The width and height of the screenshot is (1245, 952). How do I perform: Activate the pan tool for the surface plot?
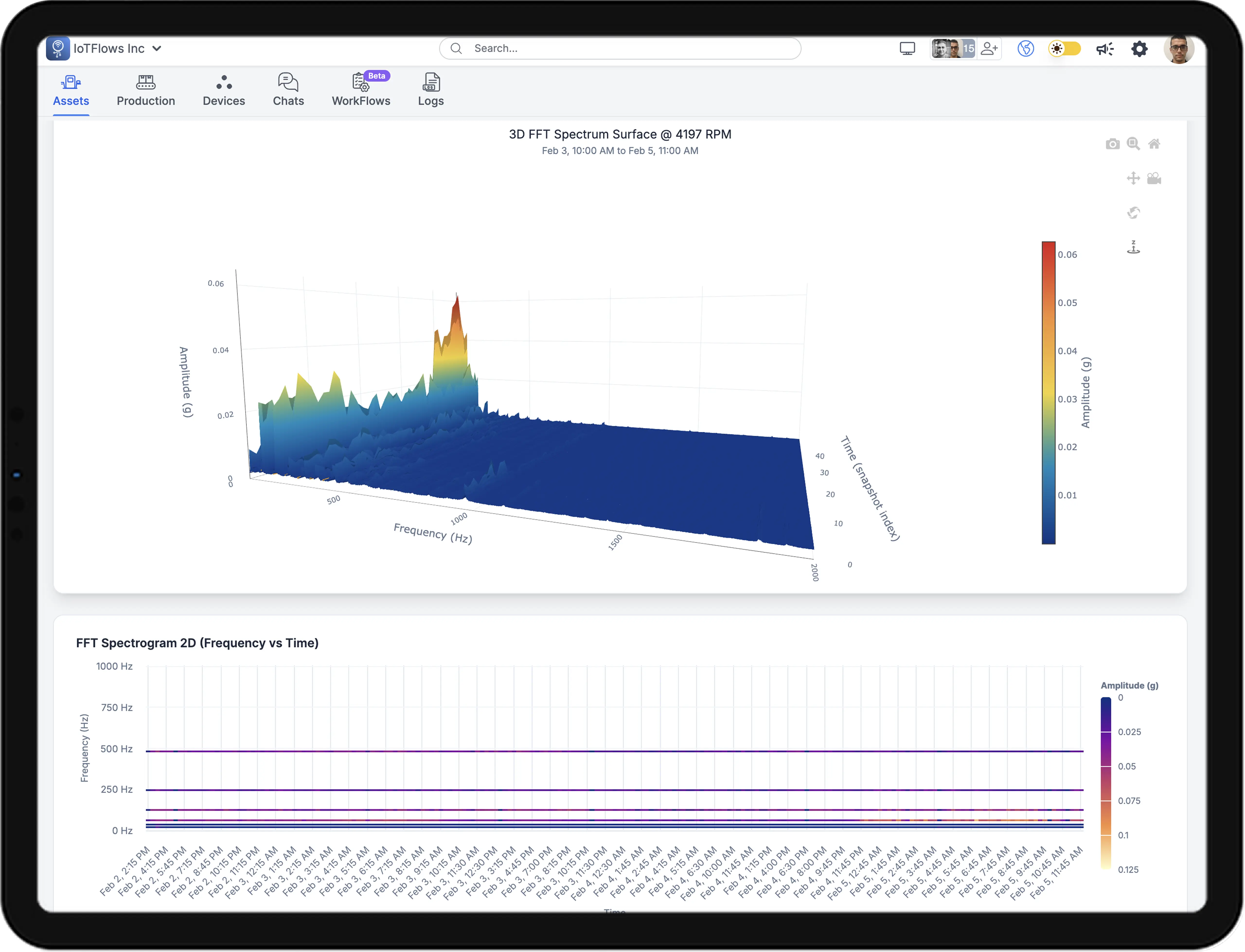pos(1133,178)
